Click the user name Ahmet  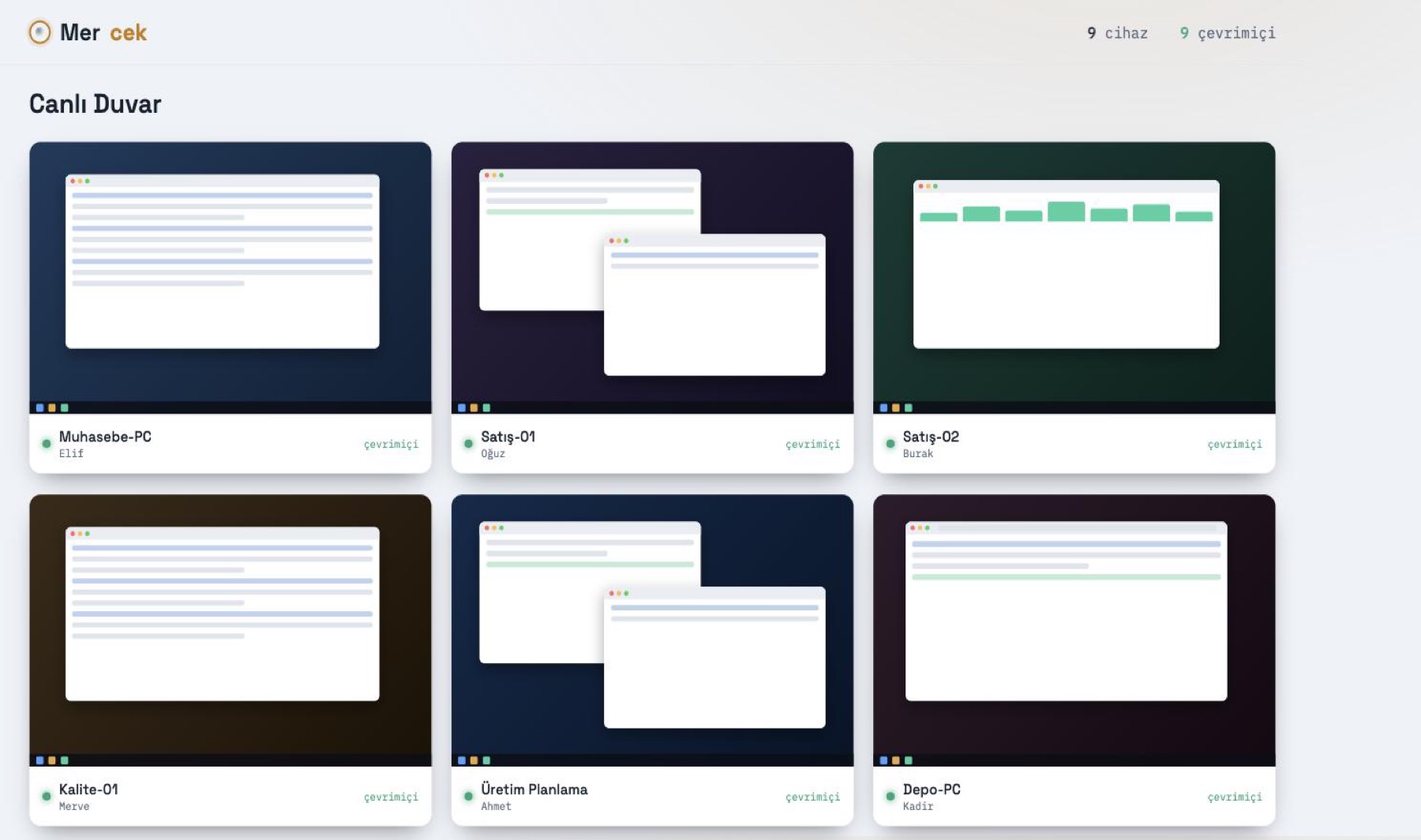click(x=496, y=806)
